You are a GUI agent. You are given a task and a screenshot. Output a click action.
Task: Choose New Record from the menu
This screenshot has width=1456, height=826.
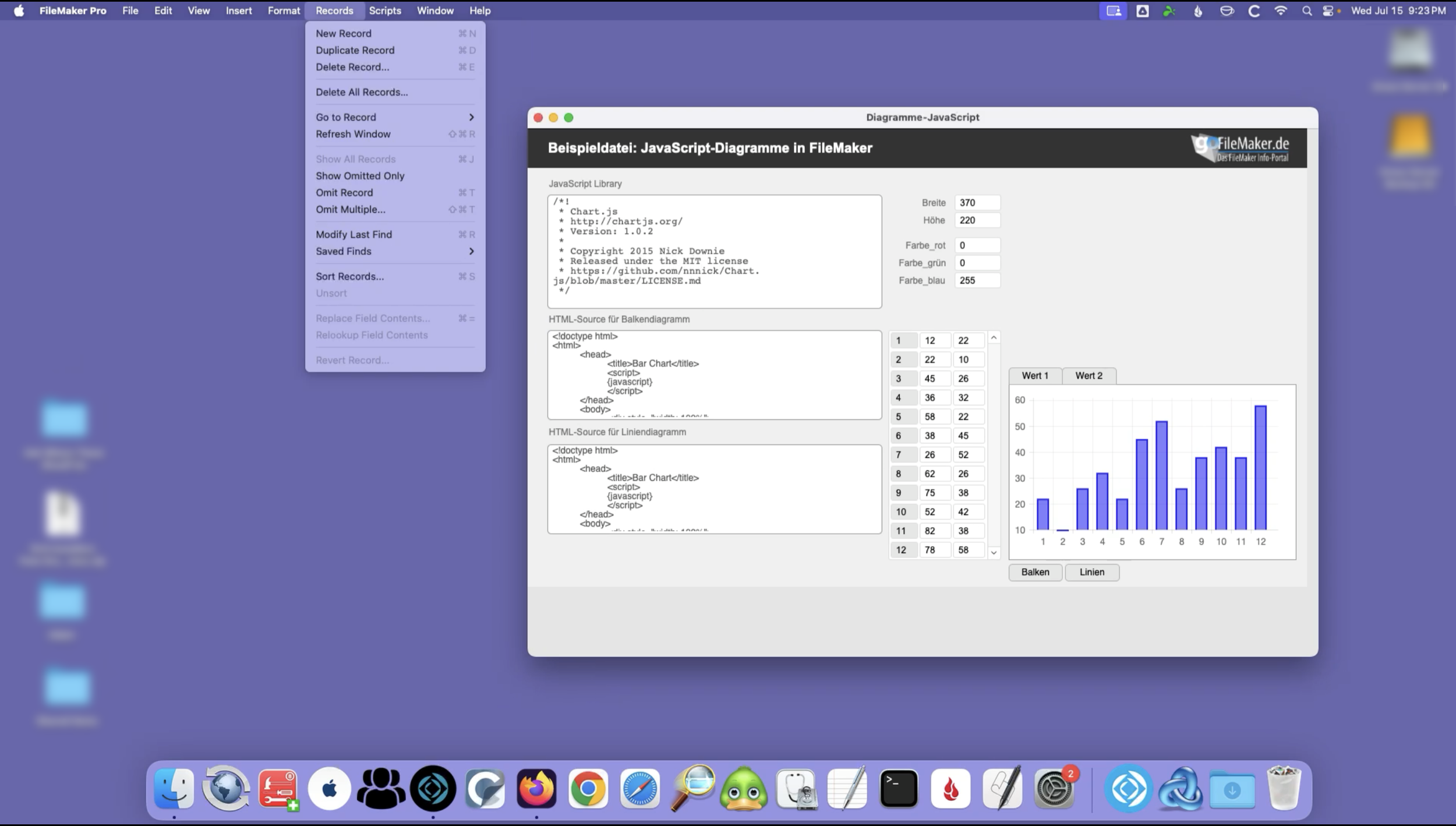[395, 33]
